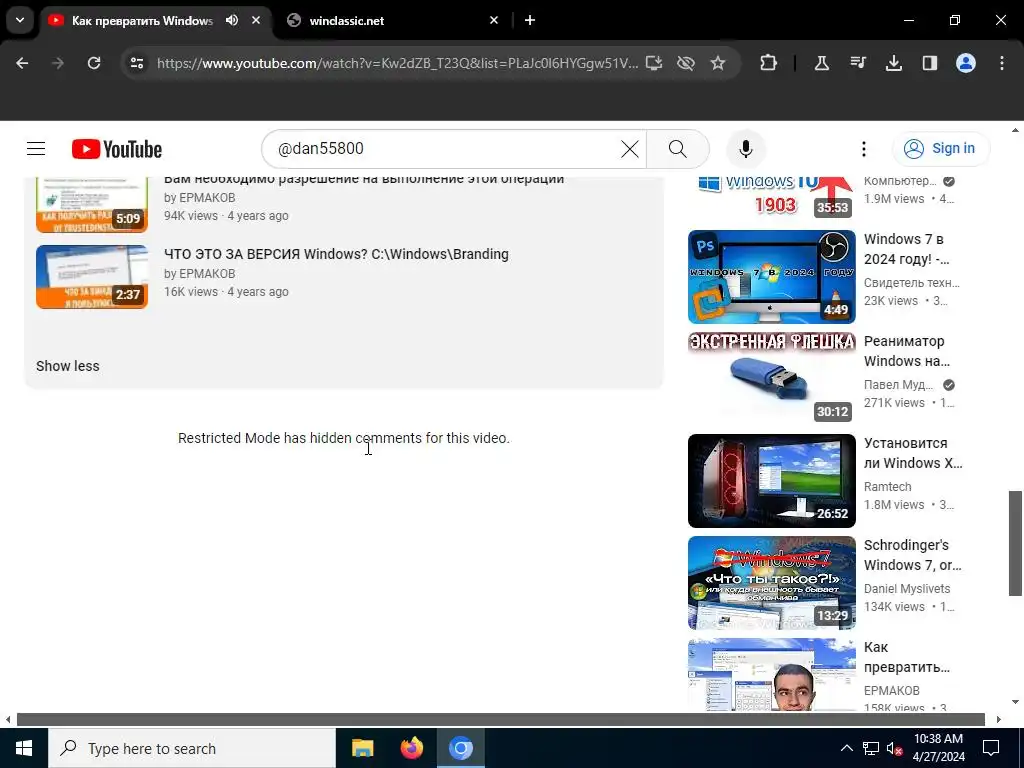1024x768 pixels.
Task: Open the tab search dropdown arrow
Action: tap(20, 20)
